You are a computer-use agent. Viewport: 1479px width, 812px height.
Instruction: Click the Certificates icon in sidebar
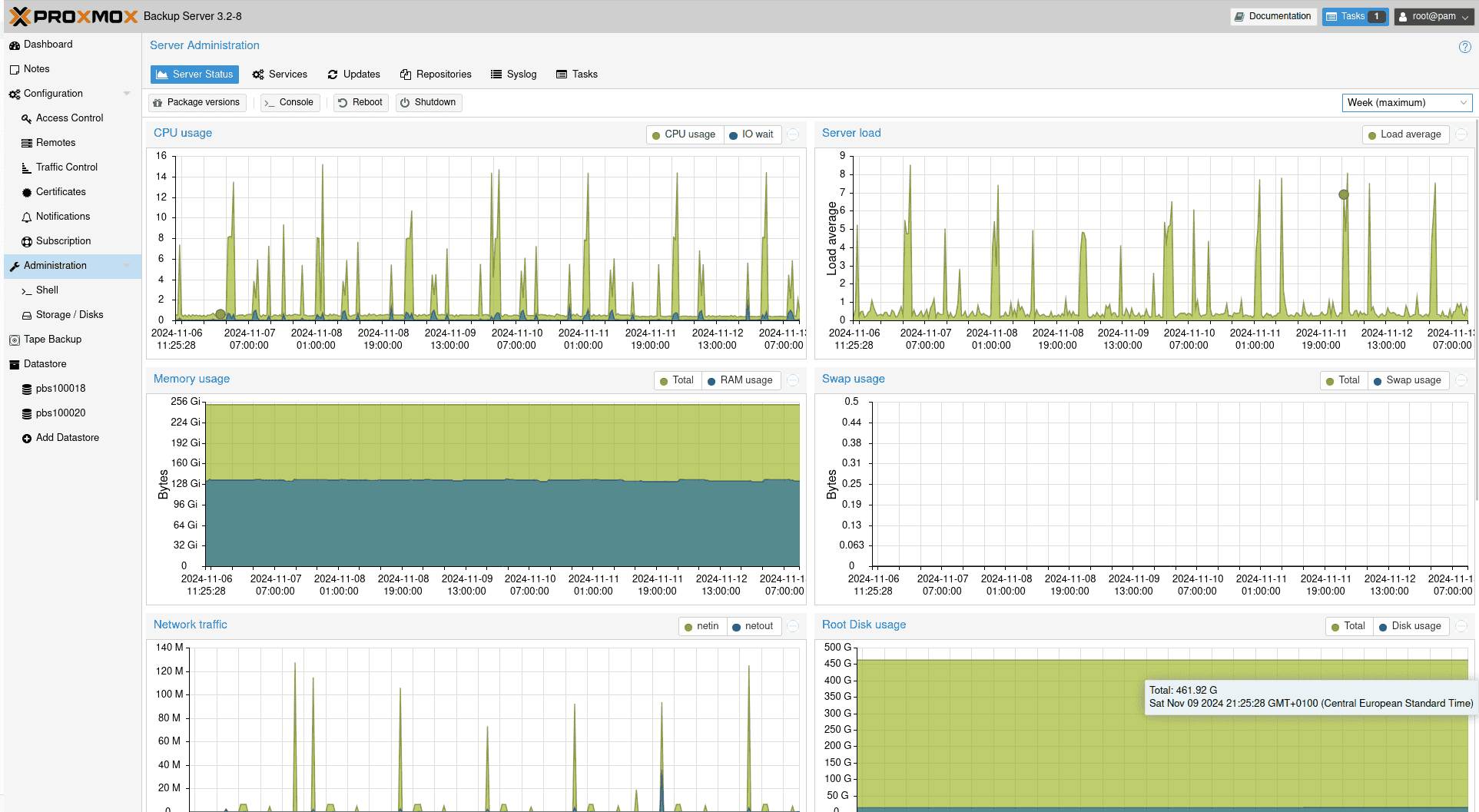(27, 193)
